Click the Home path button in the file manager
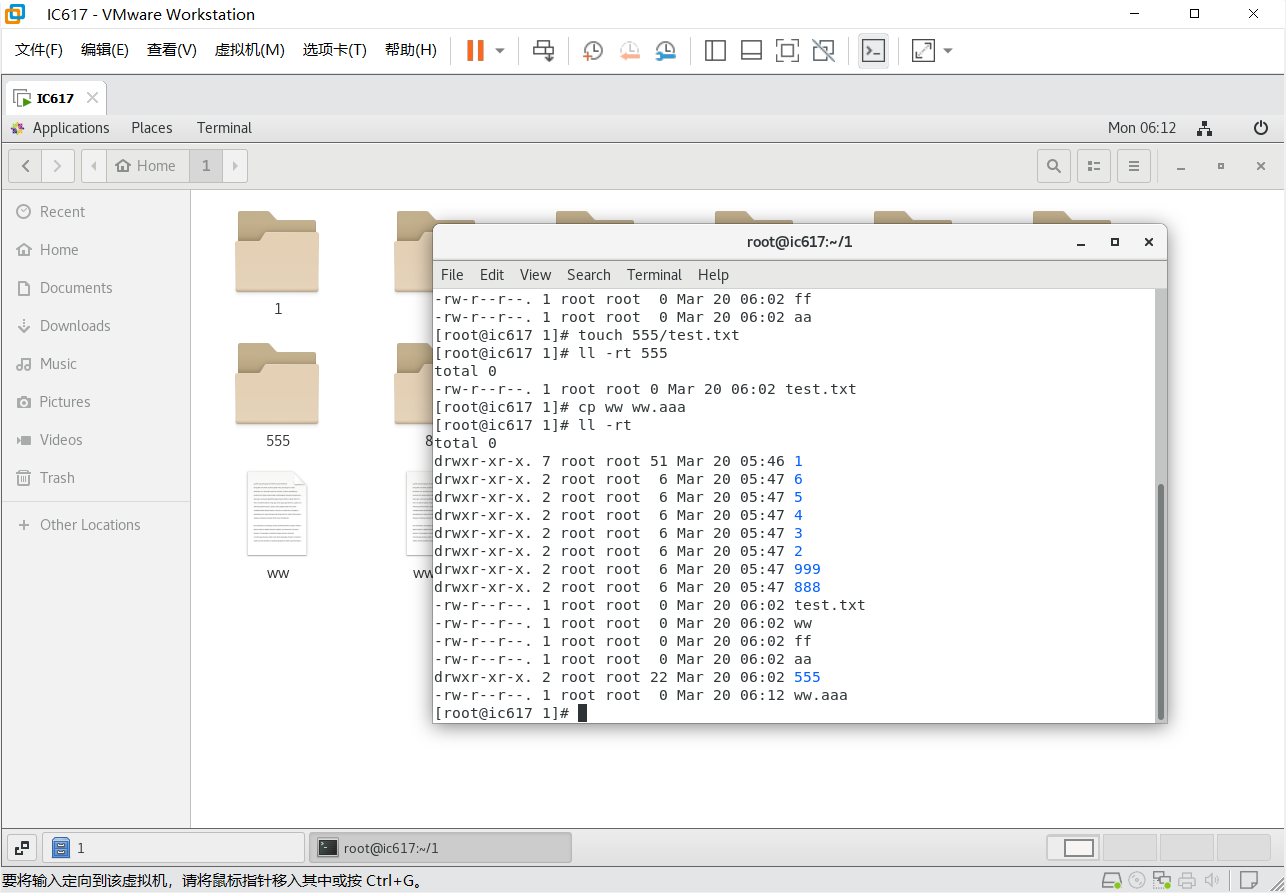The image size is (1286, 893). pyautogui.click(x=146, y=166)
